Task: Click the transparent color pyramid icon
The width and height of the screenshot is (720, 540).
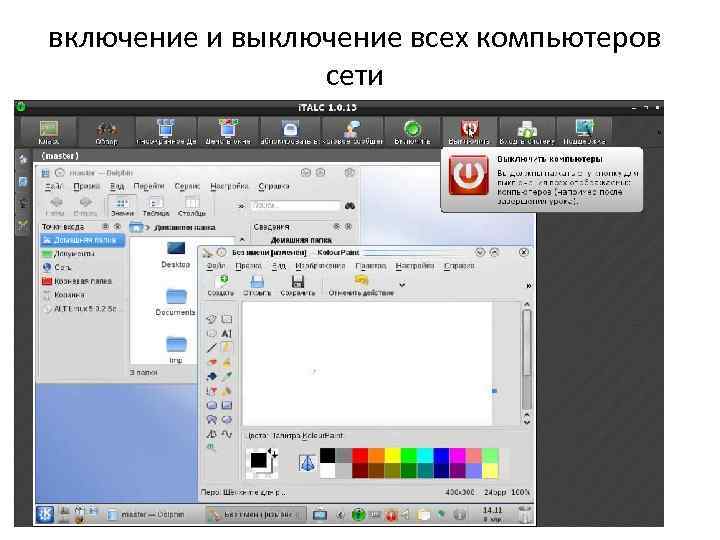Action: (x=307, y=462)
